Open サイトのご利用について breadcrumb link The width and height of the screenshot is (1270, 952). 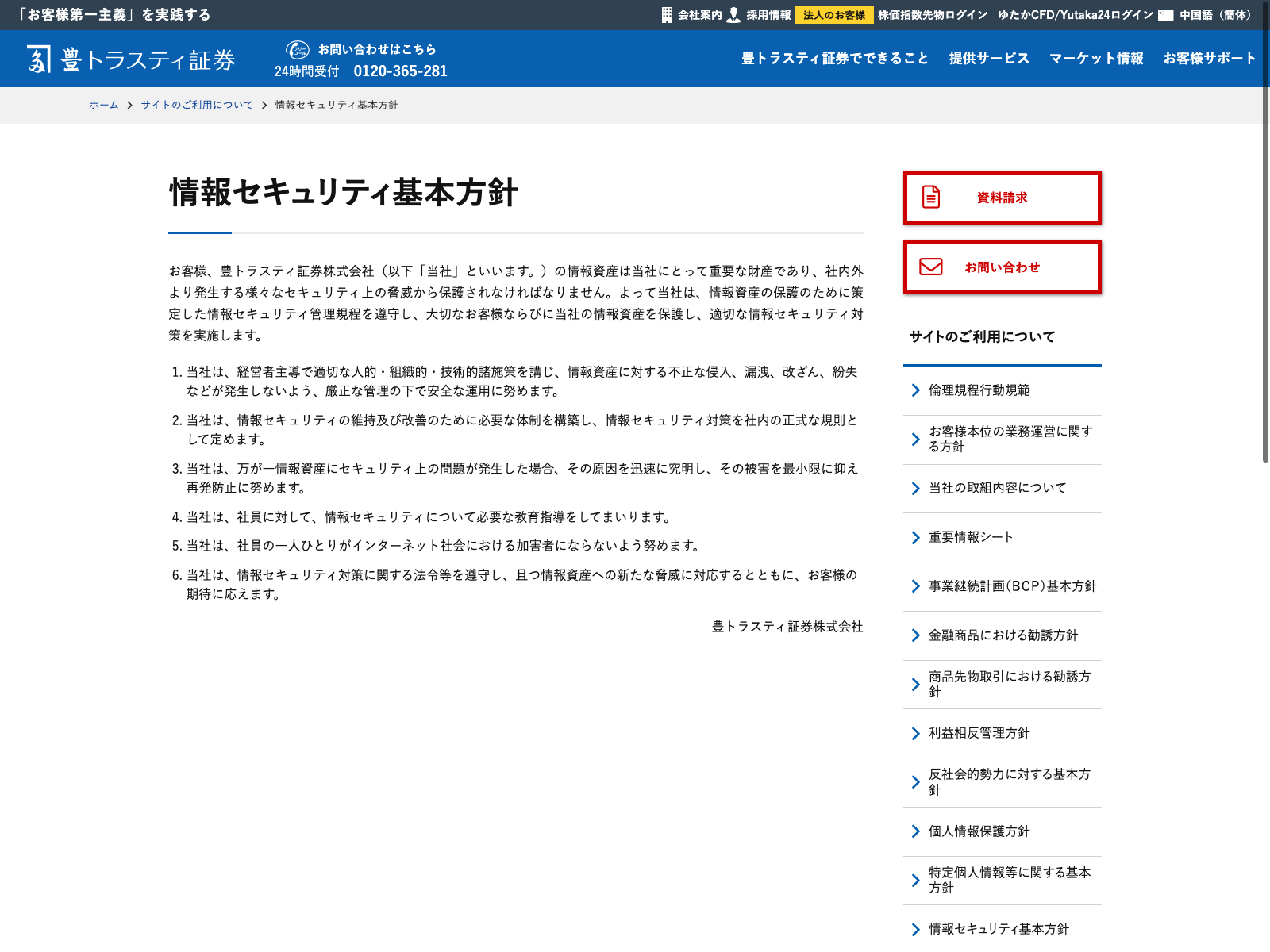(x=197, y=105)
